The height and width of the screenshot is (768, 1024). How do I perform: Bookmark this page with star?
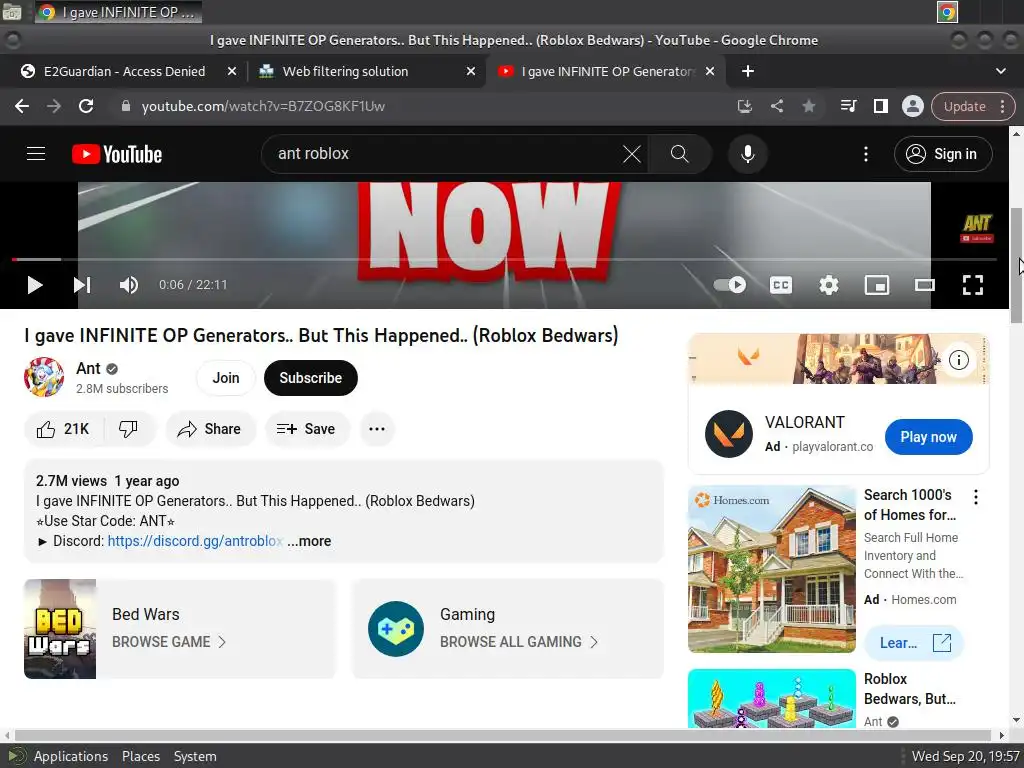pos(808,106)
